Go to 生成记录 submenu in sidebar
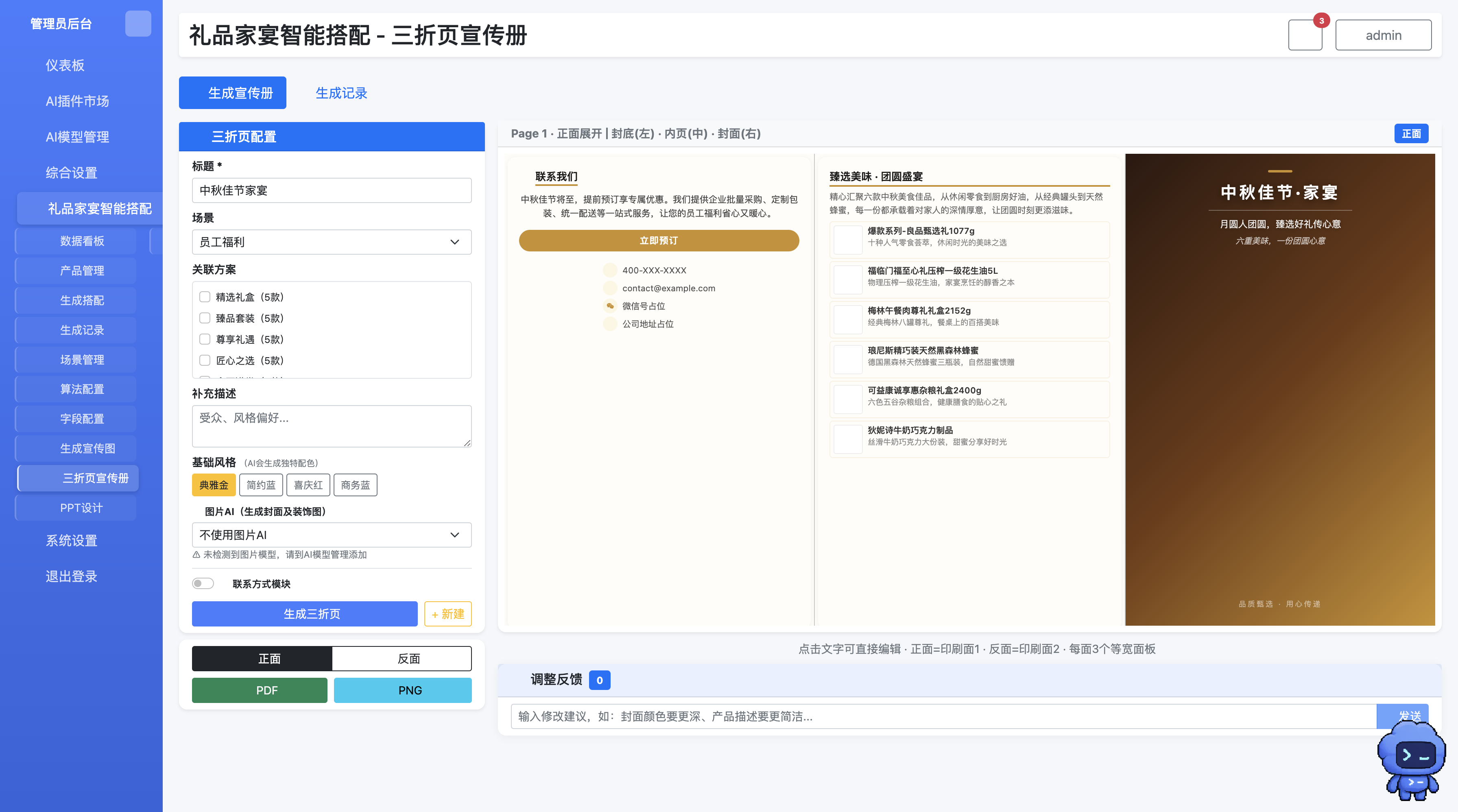This screenshot has height=812, width=1458. click(x=76, y=330)
